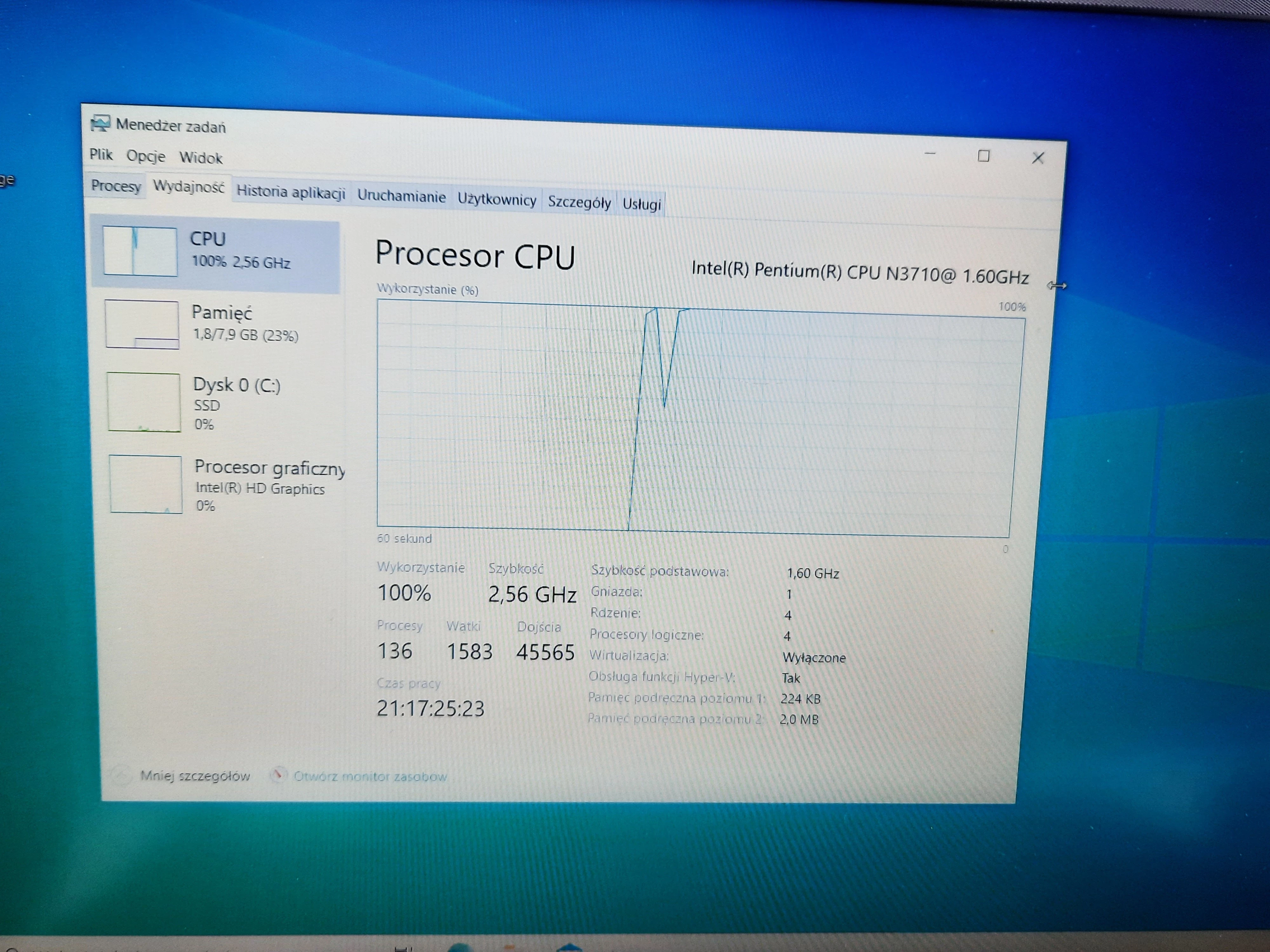Click the Wykorzystanie 100% value
1270x952 pixels.
point(404,593)
